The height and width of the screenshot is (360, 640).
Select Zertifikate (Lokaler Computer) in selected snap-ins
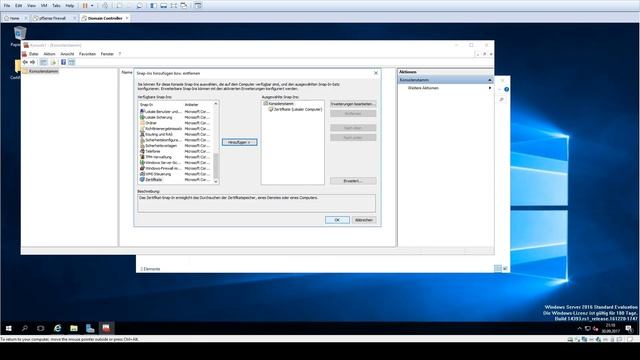295,109
